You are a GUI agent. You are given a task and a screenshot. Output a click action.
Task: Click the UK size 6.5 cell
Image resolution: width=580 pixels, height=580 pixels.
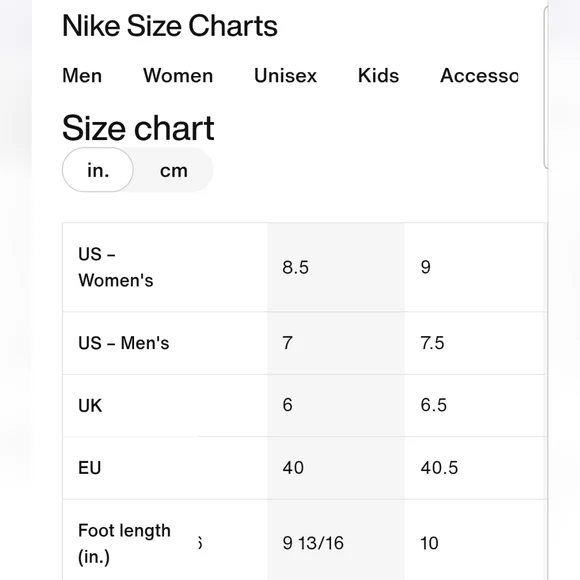tap(476, 405)
